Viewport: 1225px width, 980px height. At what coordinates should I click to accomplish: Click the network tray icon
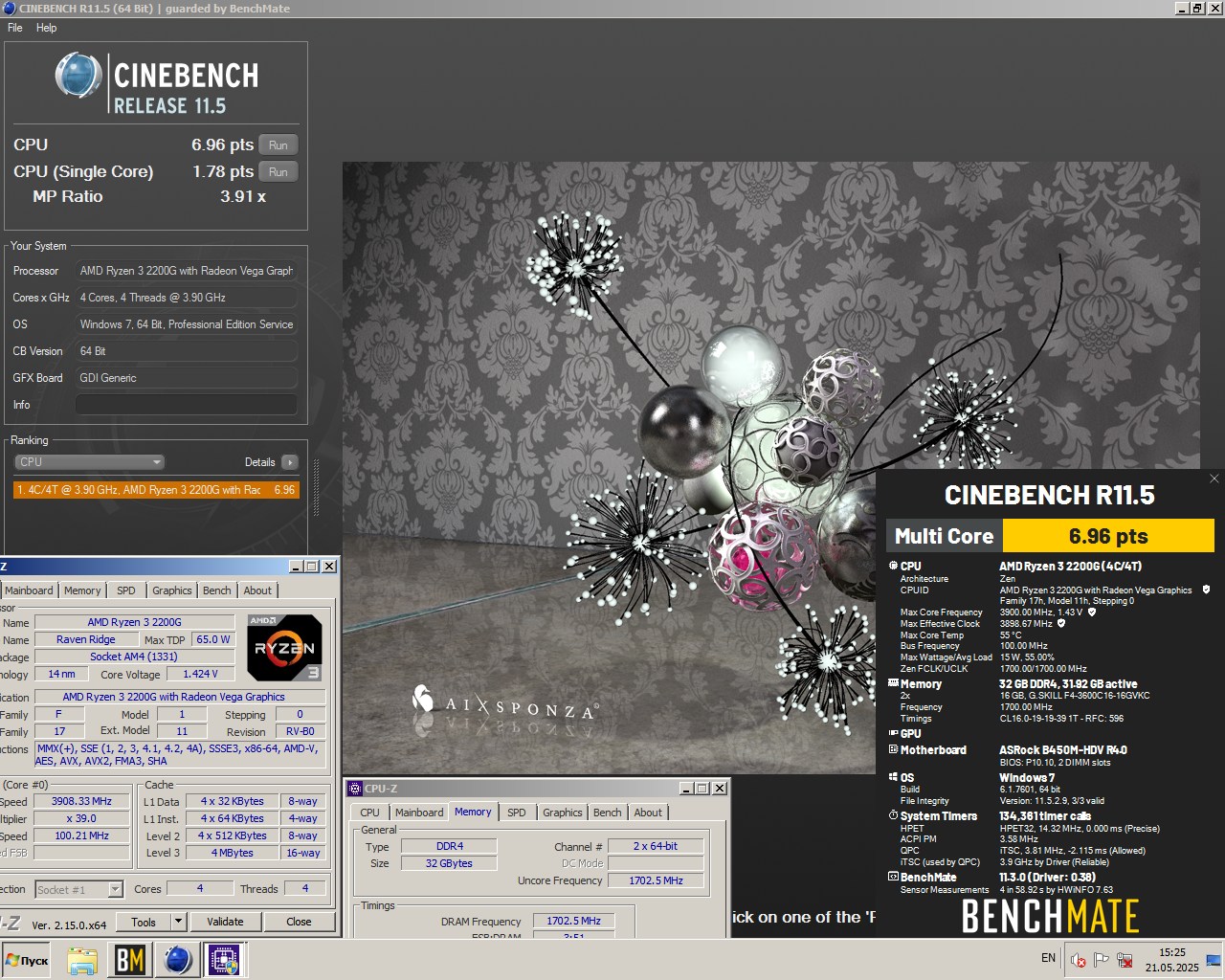click(x=1125, y=960)
